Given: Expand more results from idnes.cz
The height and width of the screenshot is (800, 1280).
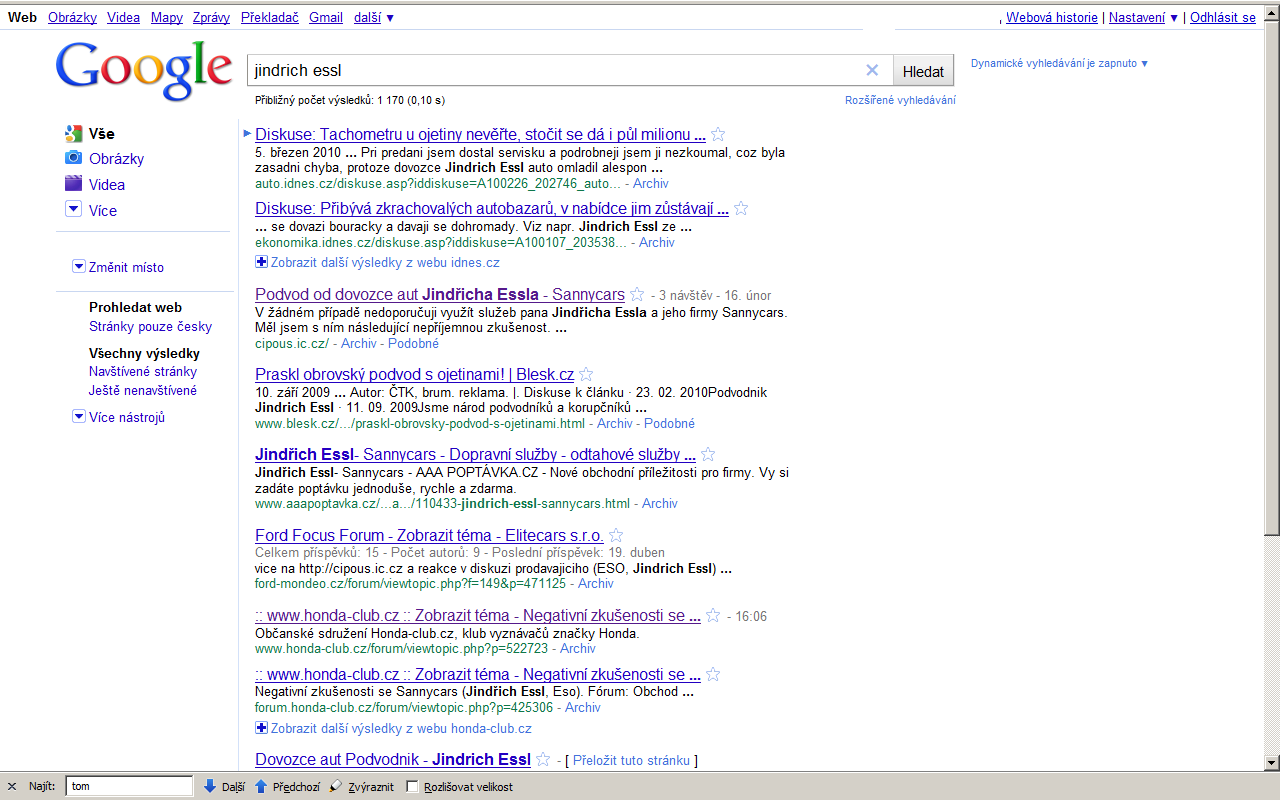Looking at the screenshot, I should (x=262, y=262).
